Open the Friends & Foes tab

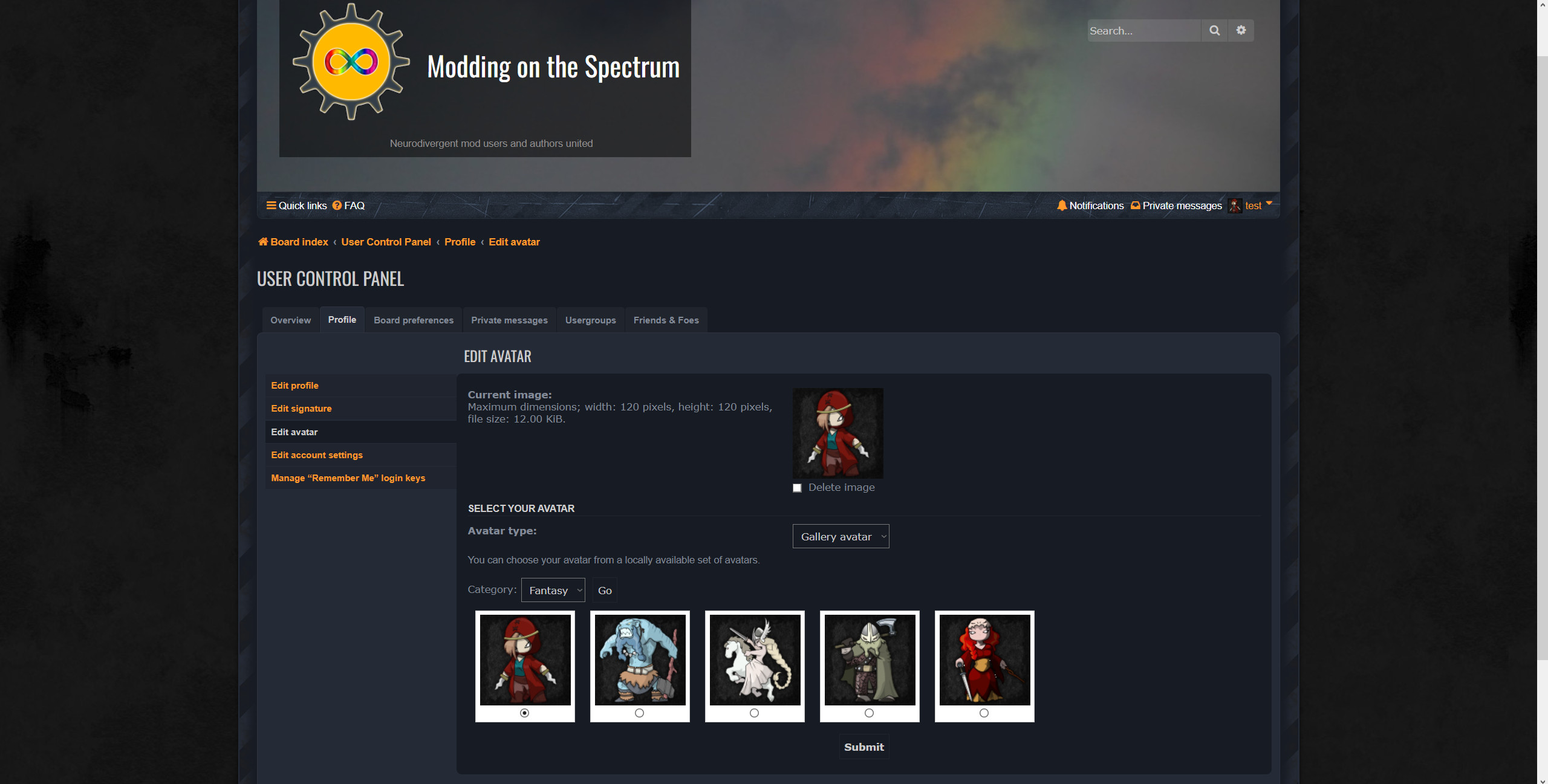click(x=666, y=320)
